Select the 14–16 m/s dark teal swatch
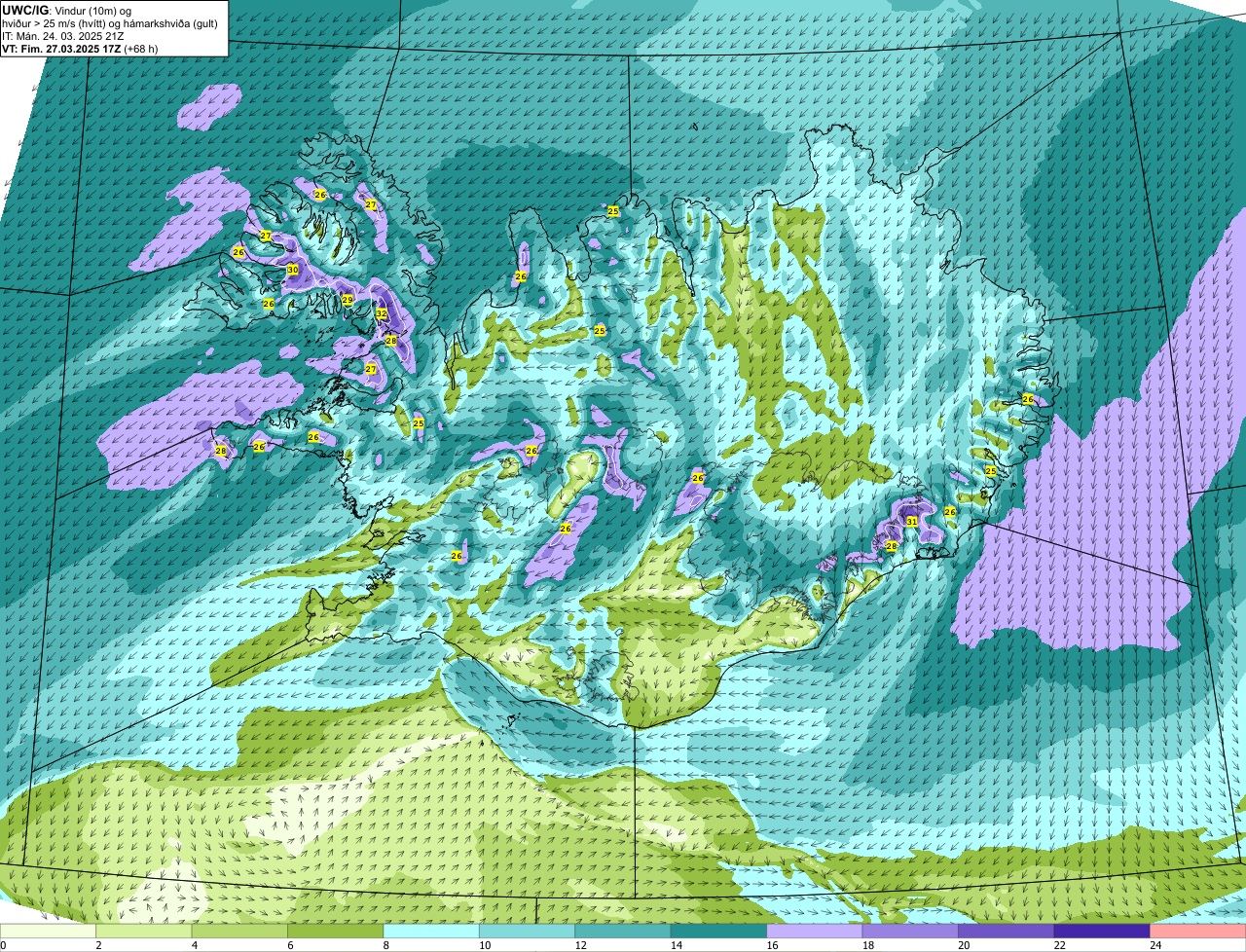This screenshot has width=1246, height=952. click(x=719, y=932)
